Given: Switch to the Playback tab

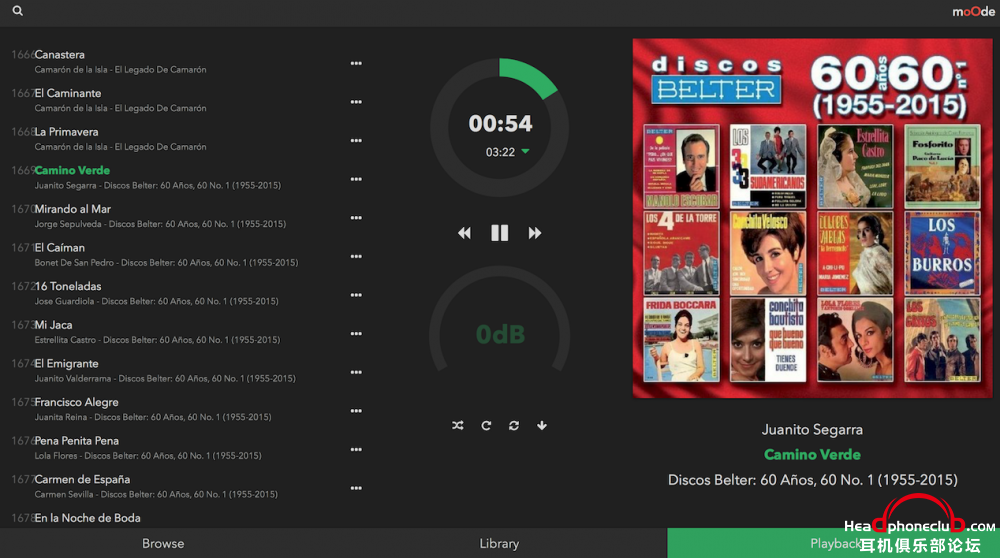Looking at the screenshot, I should pyautogui.click(x=834, y=543).
